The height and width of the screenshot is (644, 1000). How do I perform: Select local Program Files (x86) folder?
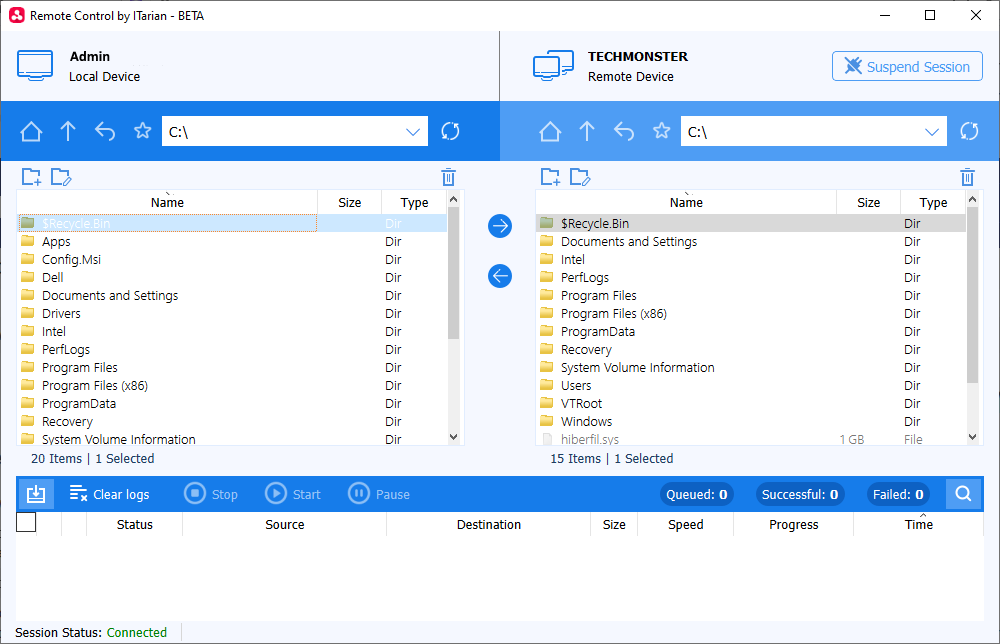(232, 386)
